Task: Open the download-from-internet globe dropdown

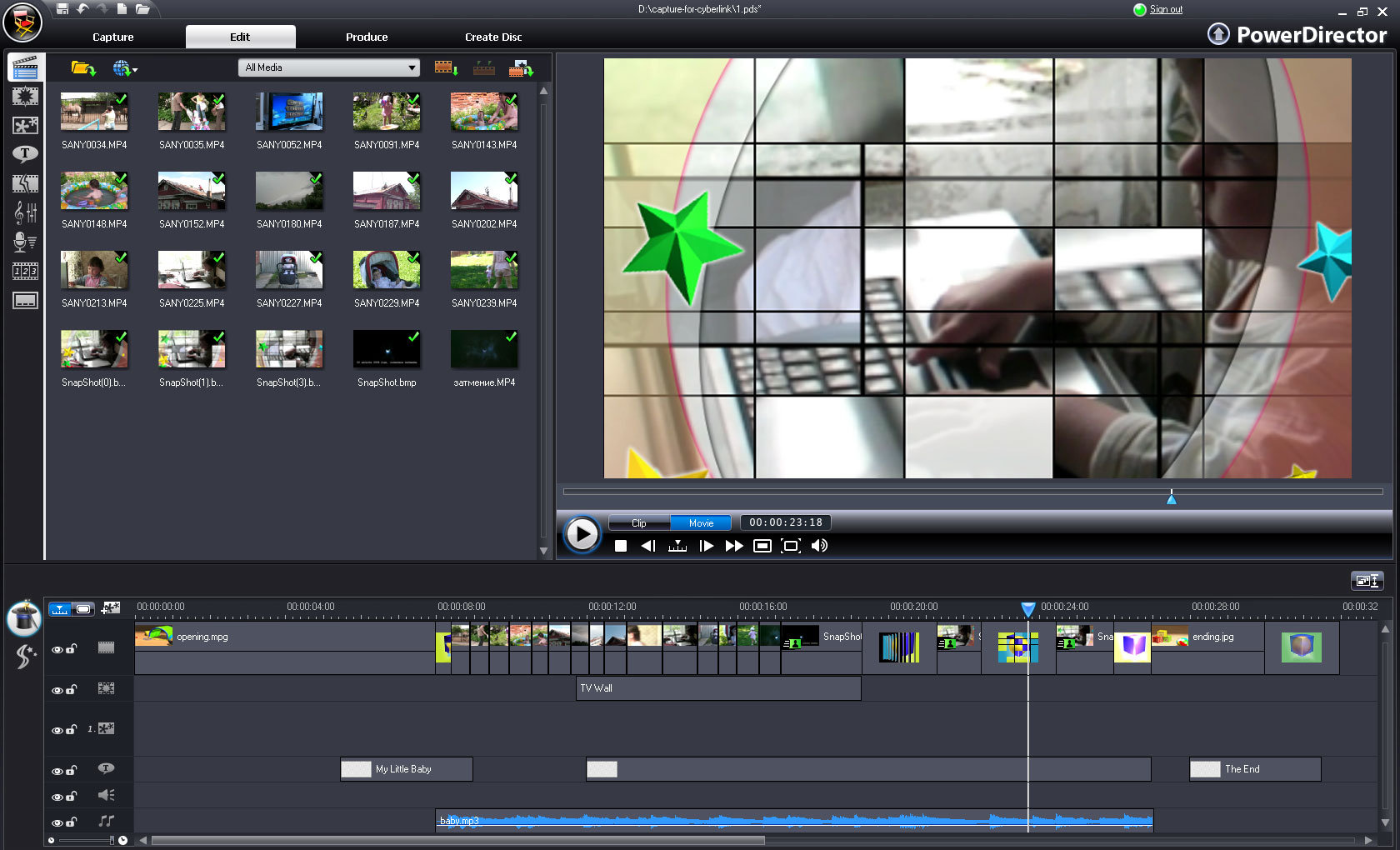Action: (125, 68)
